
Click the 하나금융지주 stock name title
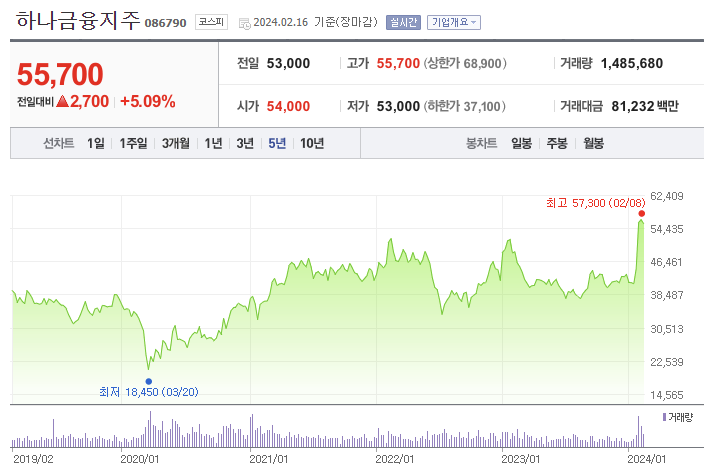tap(78, 21)
